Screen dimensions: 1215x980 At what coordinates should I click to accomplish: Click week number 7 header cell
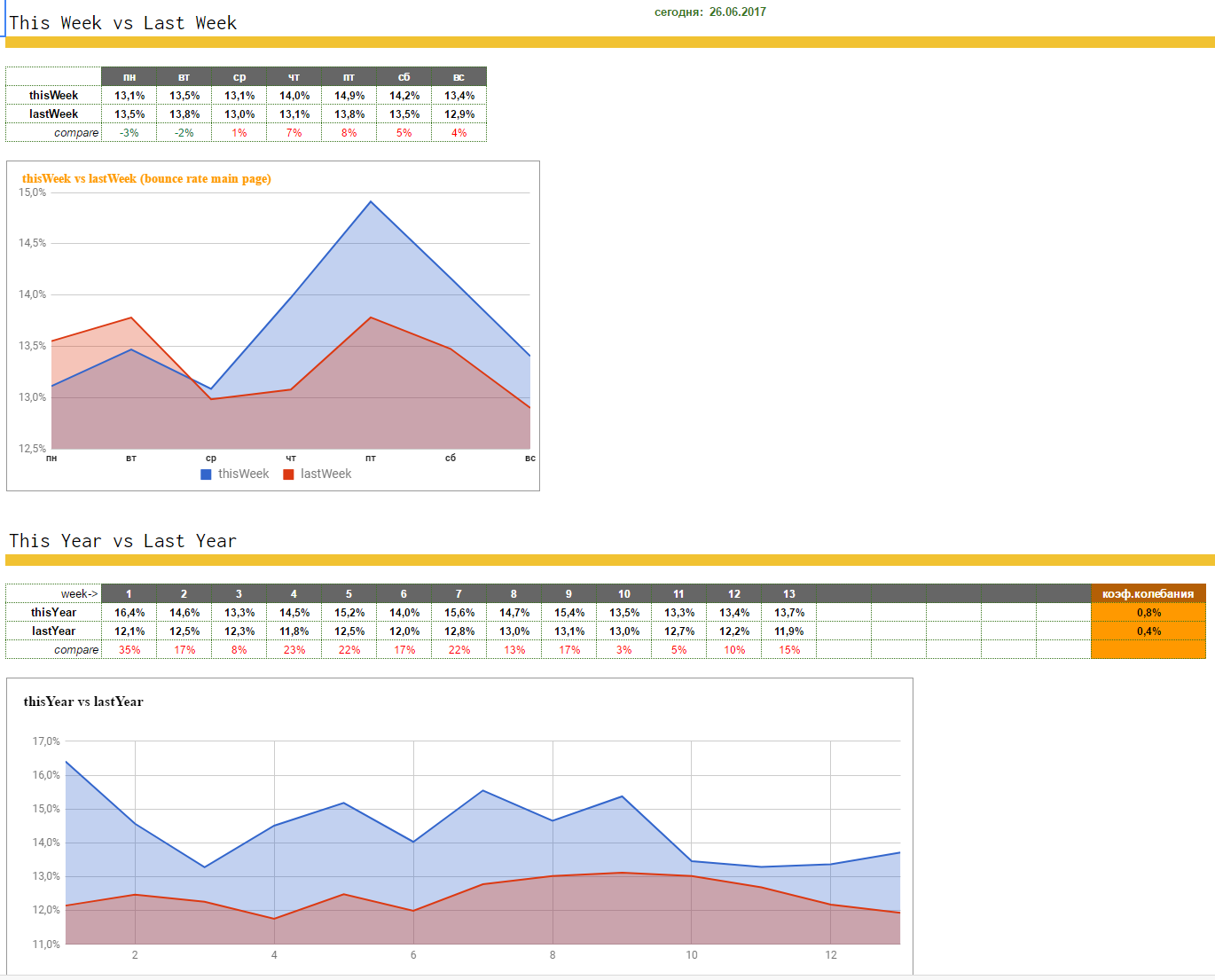click(x=459, y=594)
